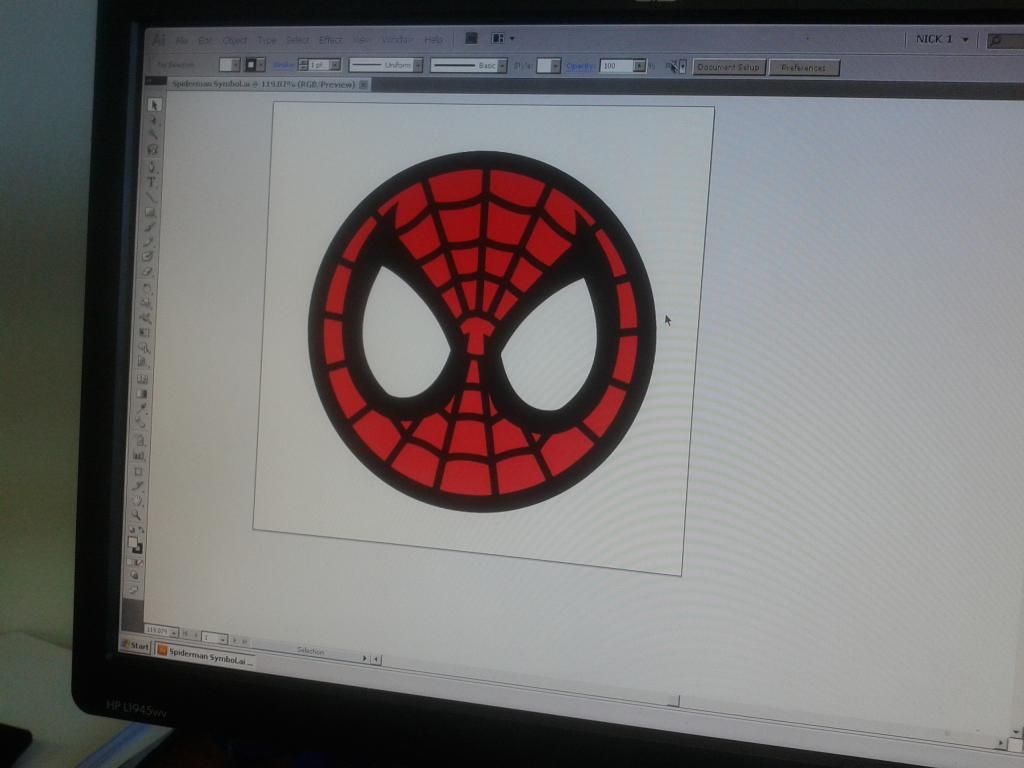Open the File menu
This screenshot has width=1024, height=768.
pyautogui.click(x=182, y=40)
